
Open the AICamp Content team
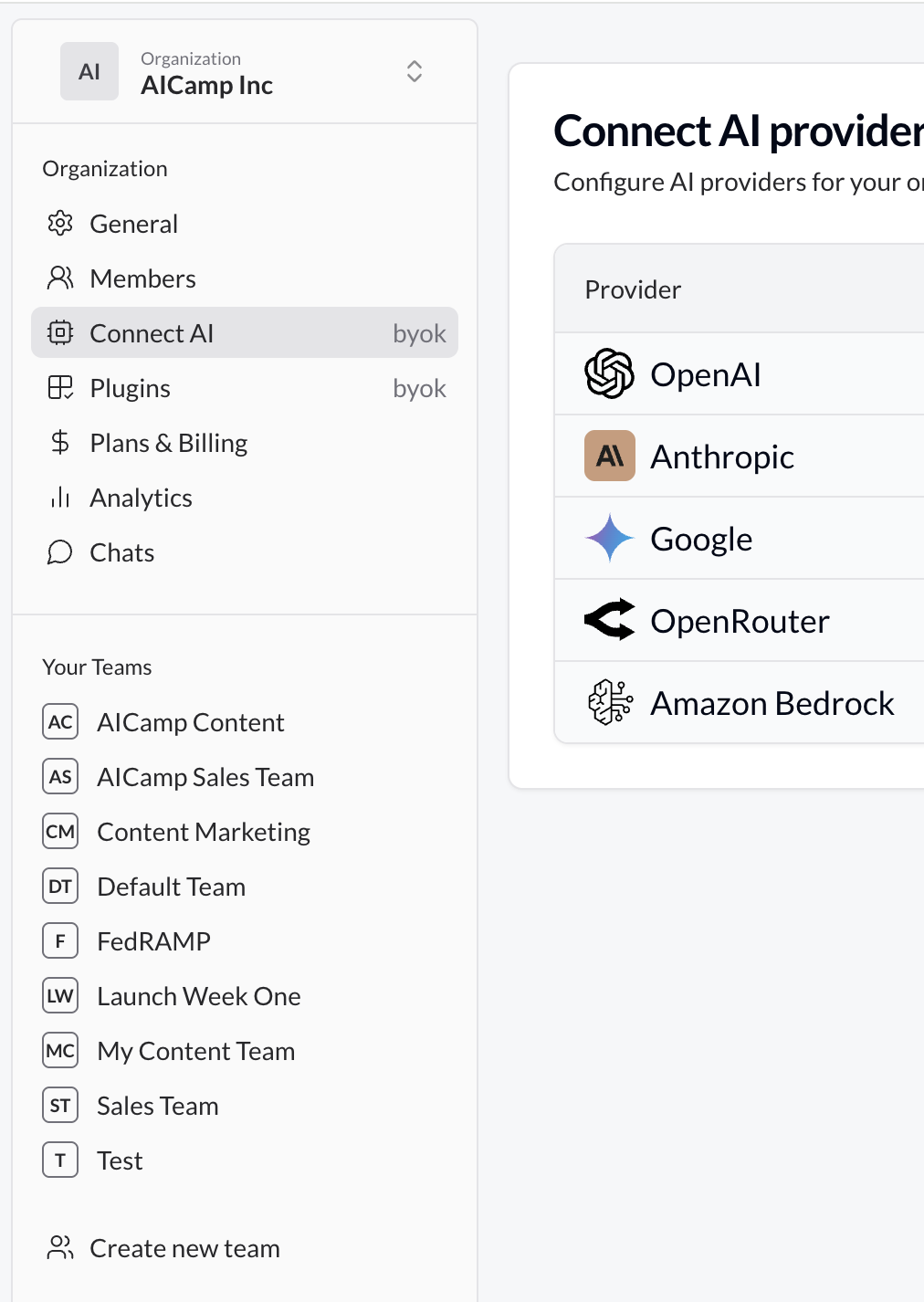245,722
